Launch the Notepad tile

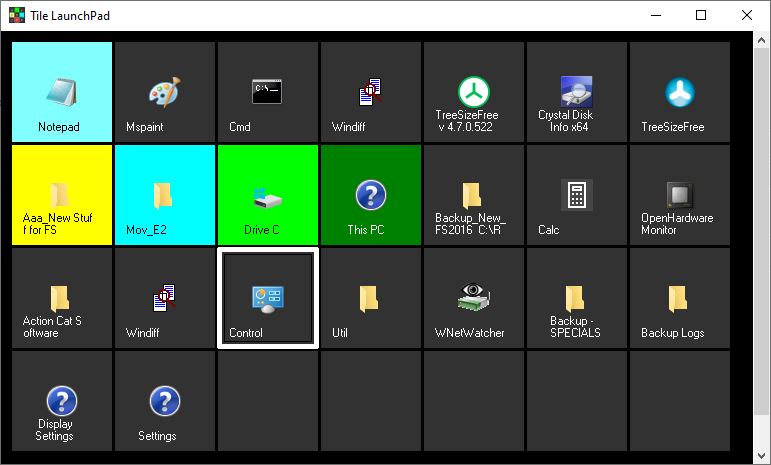(x=61, y=92)
